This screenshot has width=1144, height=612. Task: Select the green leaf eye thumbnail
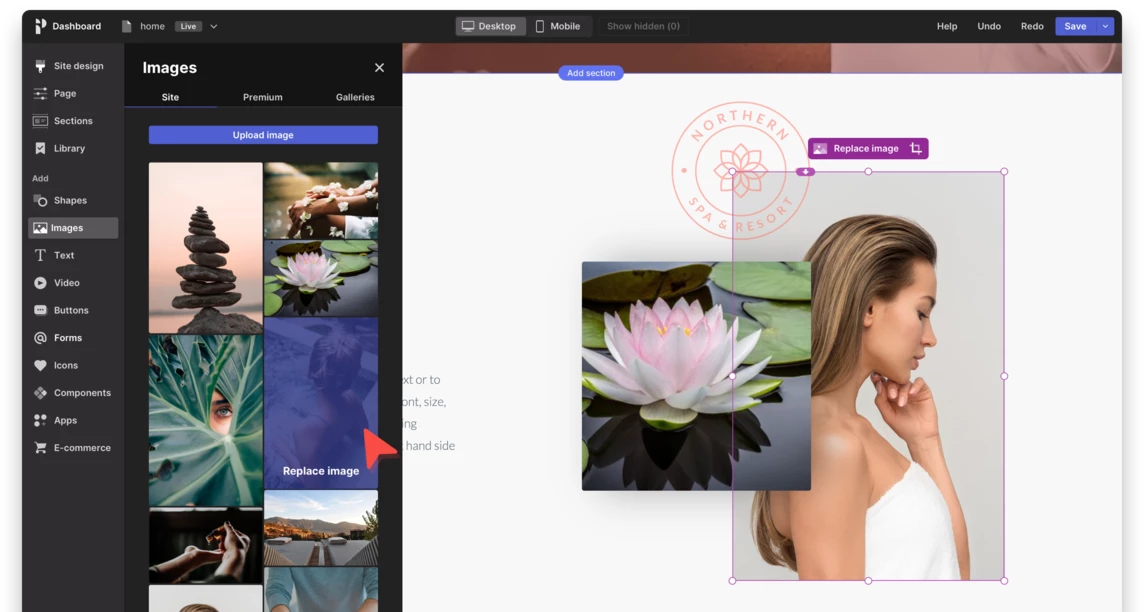tap(206, 421)
